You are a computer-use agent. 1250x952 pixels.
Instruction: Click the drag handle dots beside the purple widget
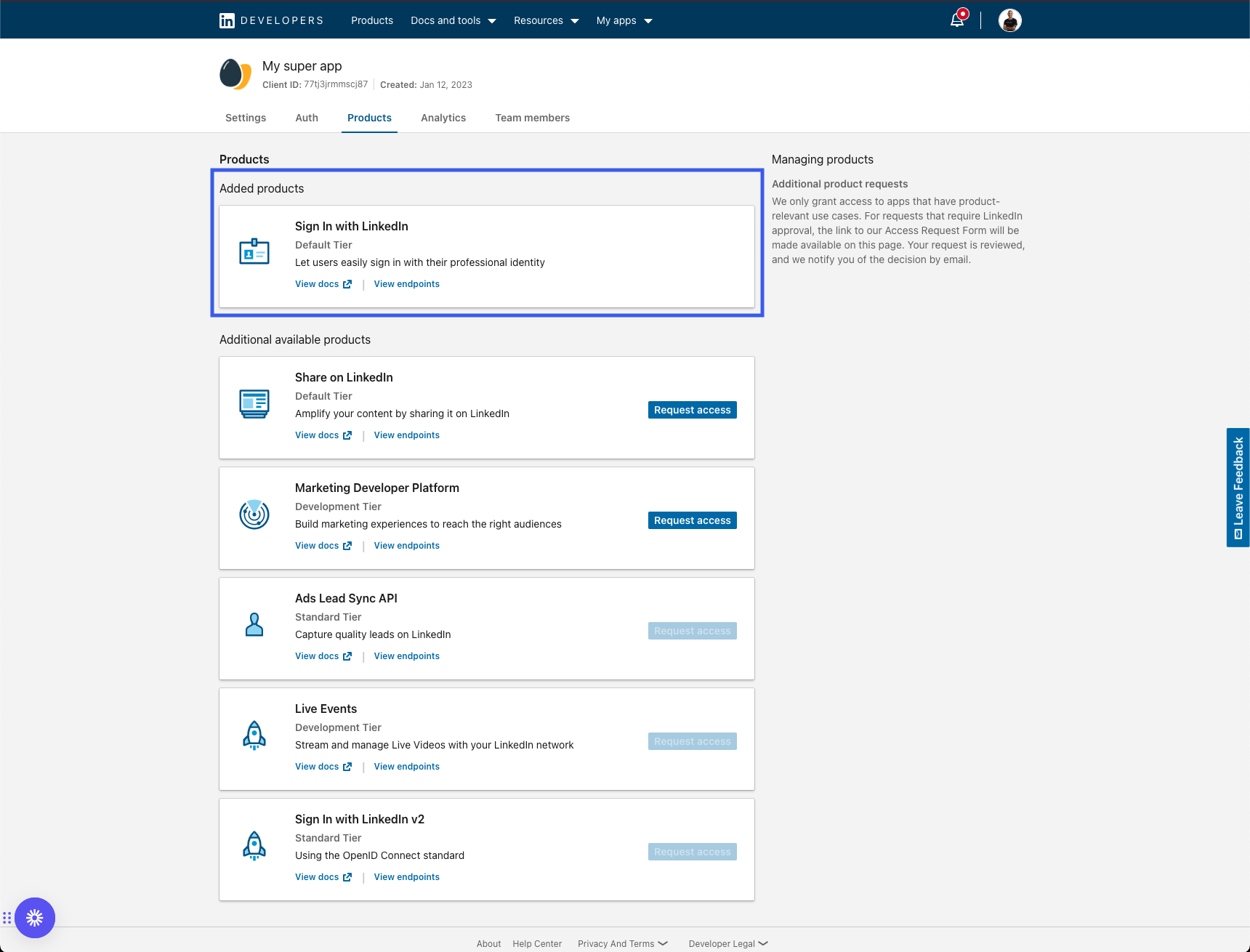pyautogui.click(x=7, y=918)
